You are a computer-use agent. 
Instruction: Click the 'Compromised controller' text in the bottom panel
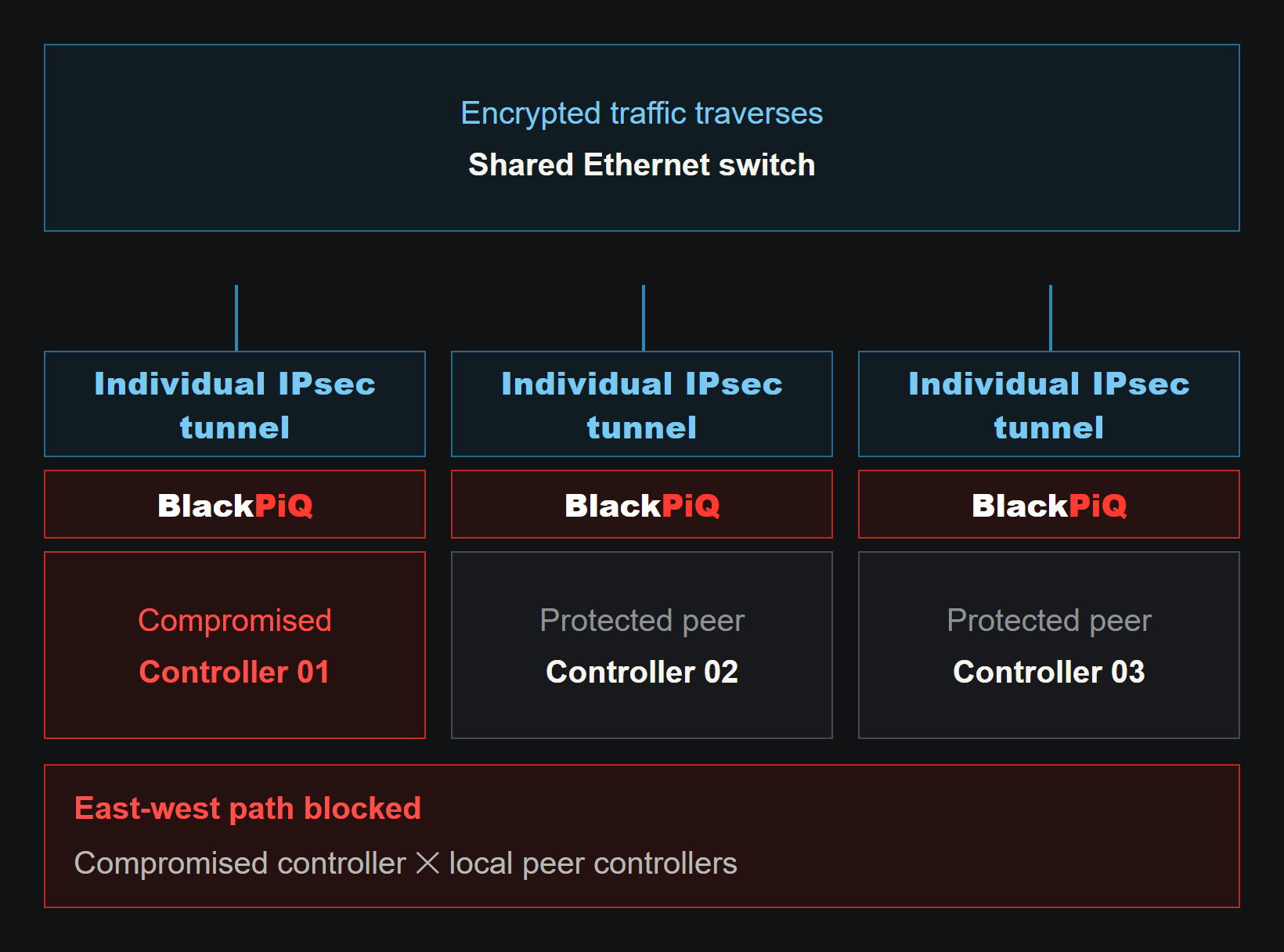click(240, 864)
